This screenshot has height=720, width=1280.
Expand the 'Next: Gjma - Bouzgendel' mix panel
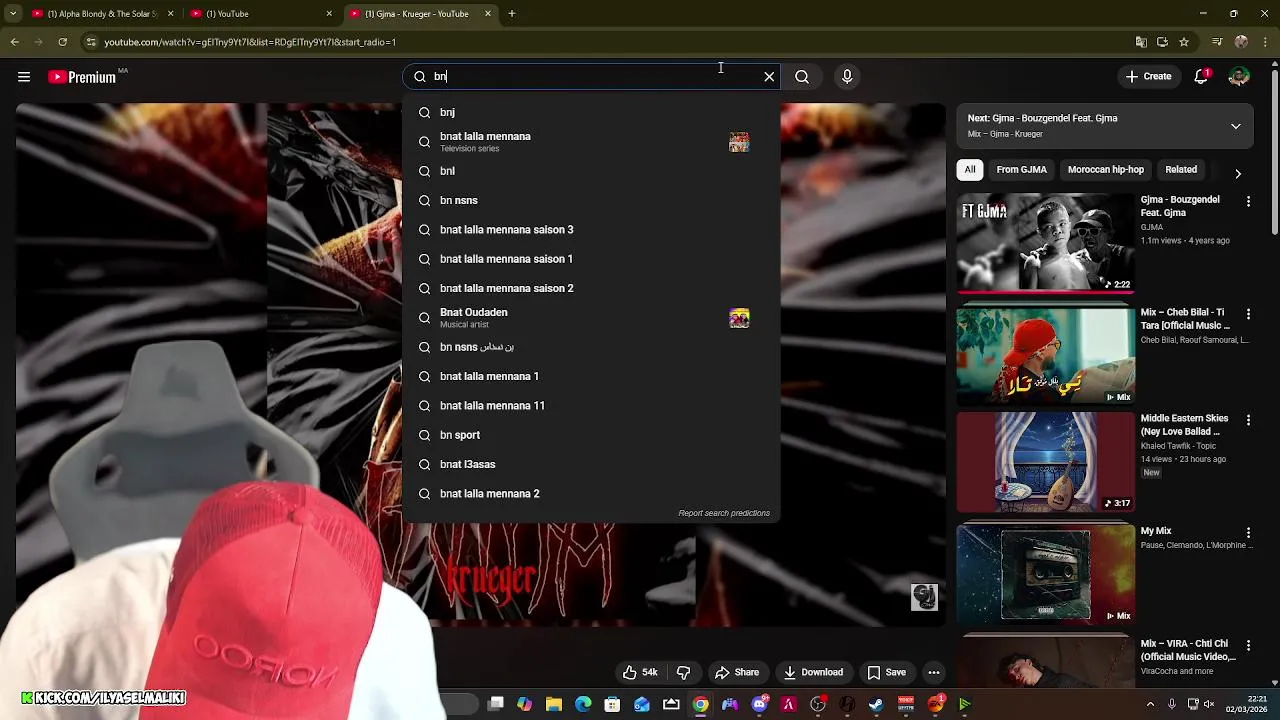point(1236,126)
